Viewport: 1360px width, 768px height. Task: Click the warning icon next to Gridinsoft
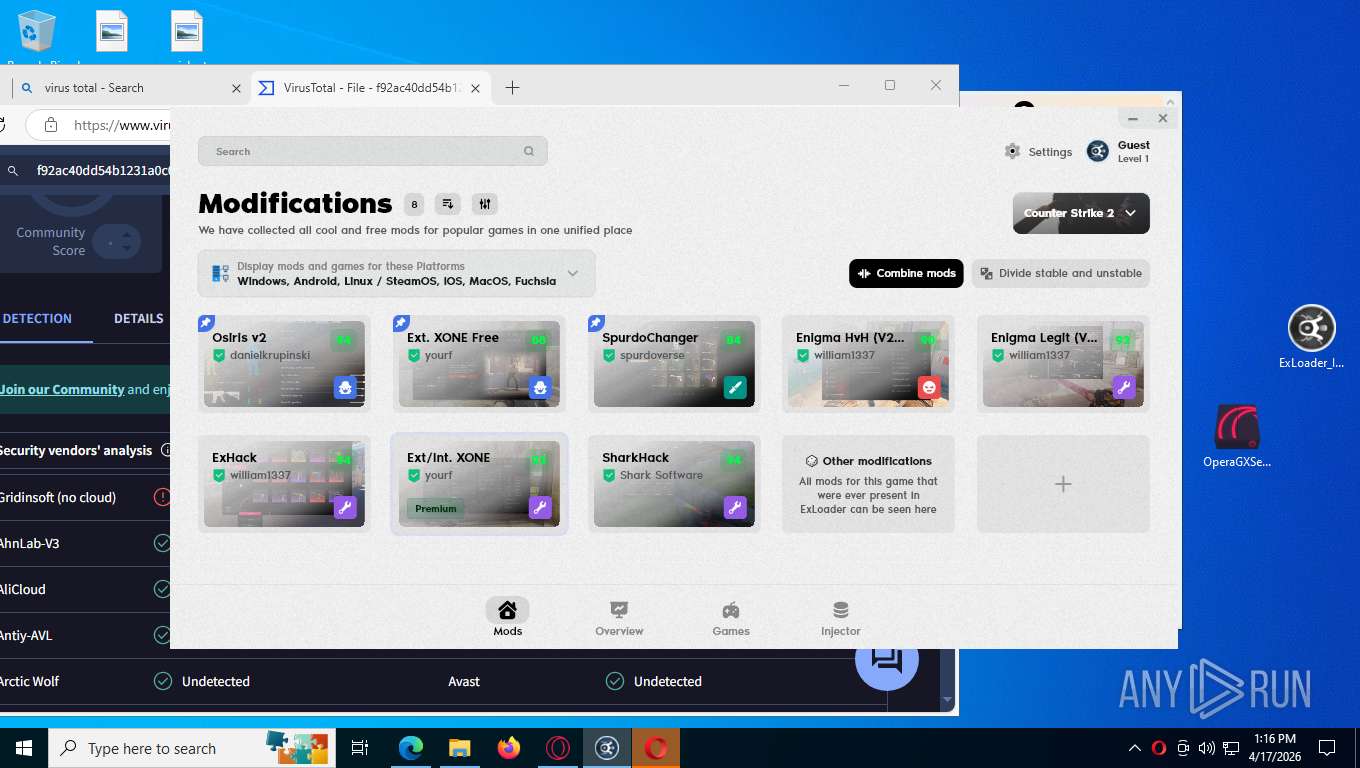(x=162, y=497)
